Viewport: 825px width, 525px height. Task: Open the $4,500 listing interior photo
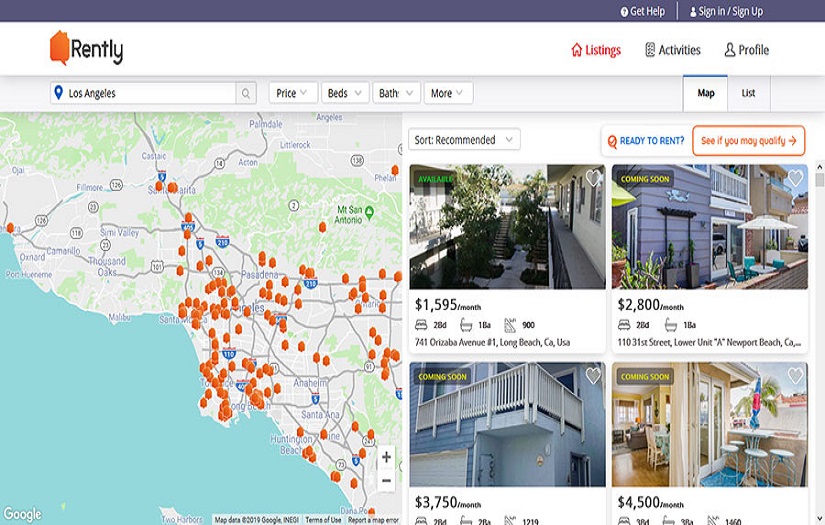(x=710, y=424)
